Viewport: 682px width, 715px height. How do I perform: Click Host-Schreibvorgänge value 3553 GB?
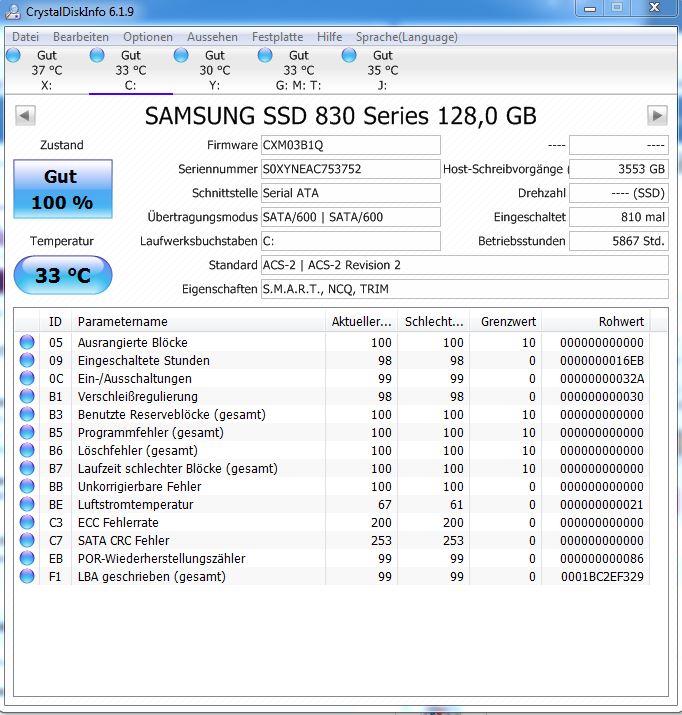[619, 169]
